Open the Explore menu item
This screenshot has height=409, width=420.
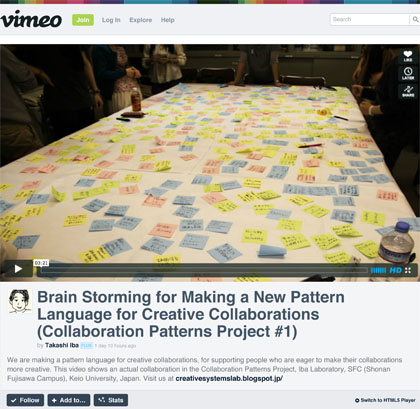coord(141,20)
